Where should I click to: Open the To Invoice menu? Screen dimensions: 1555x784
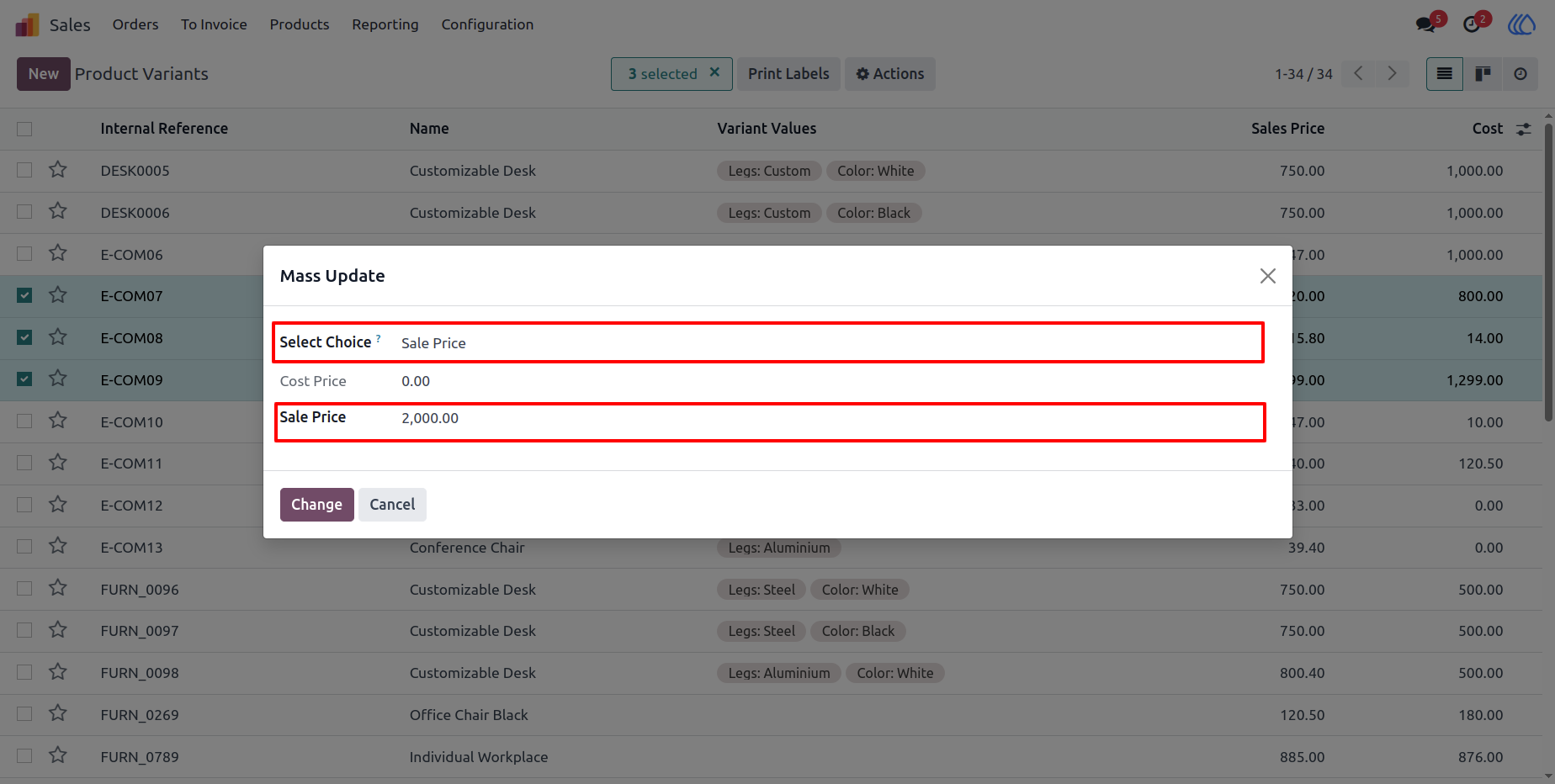click(214, 24)
